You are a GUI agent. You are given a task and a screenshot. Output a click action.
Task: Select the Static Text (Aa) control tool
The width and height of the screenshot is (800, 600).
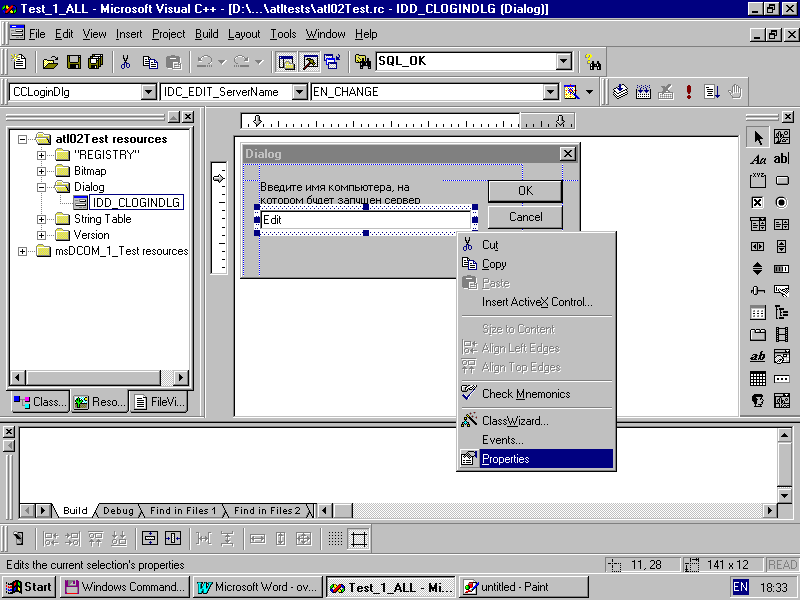[x=758, y=159]
